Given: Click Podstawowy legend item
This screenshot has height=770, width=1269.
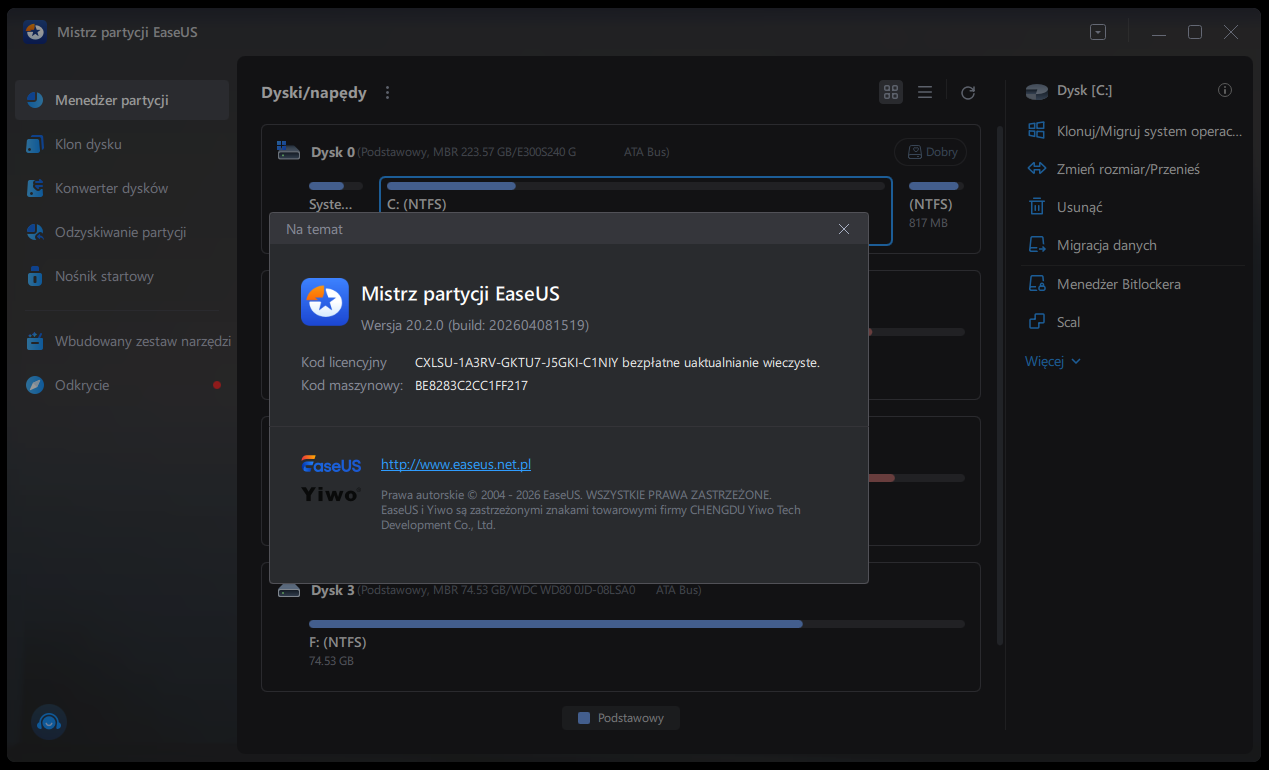Looking at the screenshot, I should (621, 718).
